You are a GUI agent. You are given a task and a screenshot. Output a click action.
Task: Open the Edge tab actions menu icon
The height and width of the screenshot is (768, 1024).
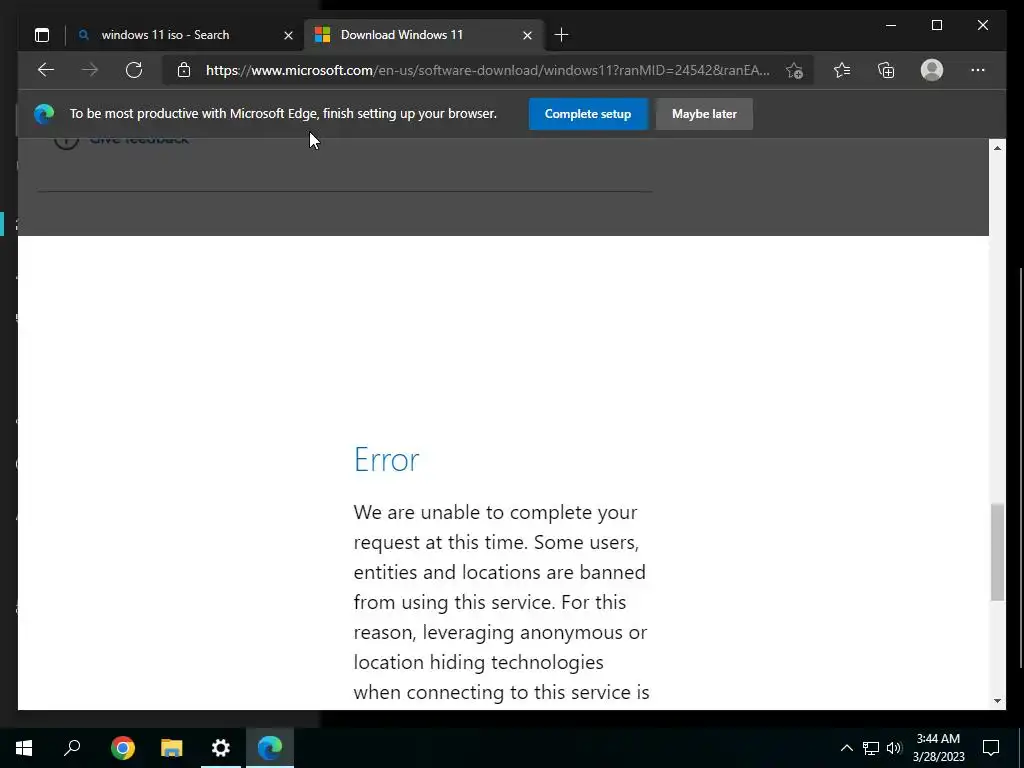pos(42,35)
